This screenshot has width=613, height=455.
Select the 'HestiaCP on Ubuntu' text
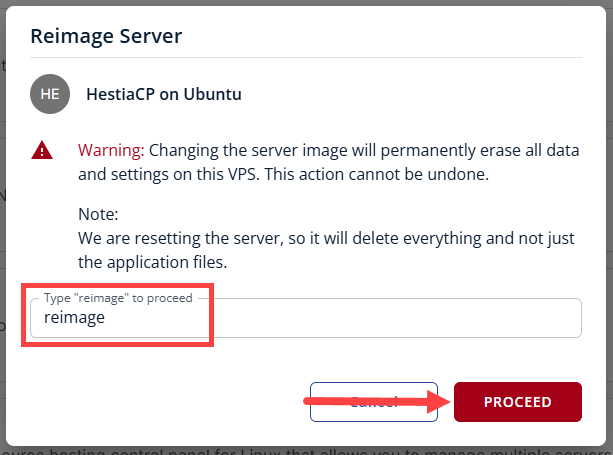tap(164, 94)
